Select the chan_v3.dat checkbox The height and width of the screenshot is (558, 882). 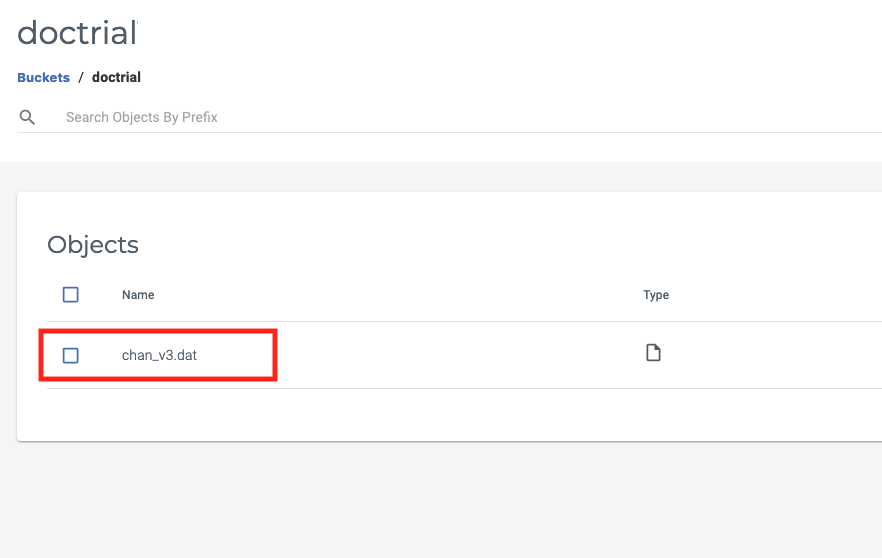[x=70, y=355]
